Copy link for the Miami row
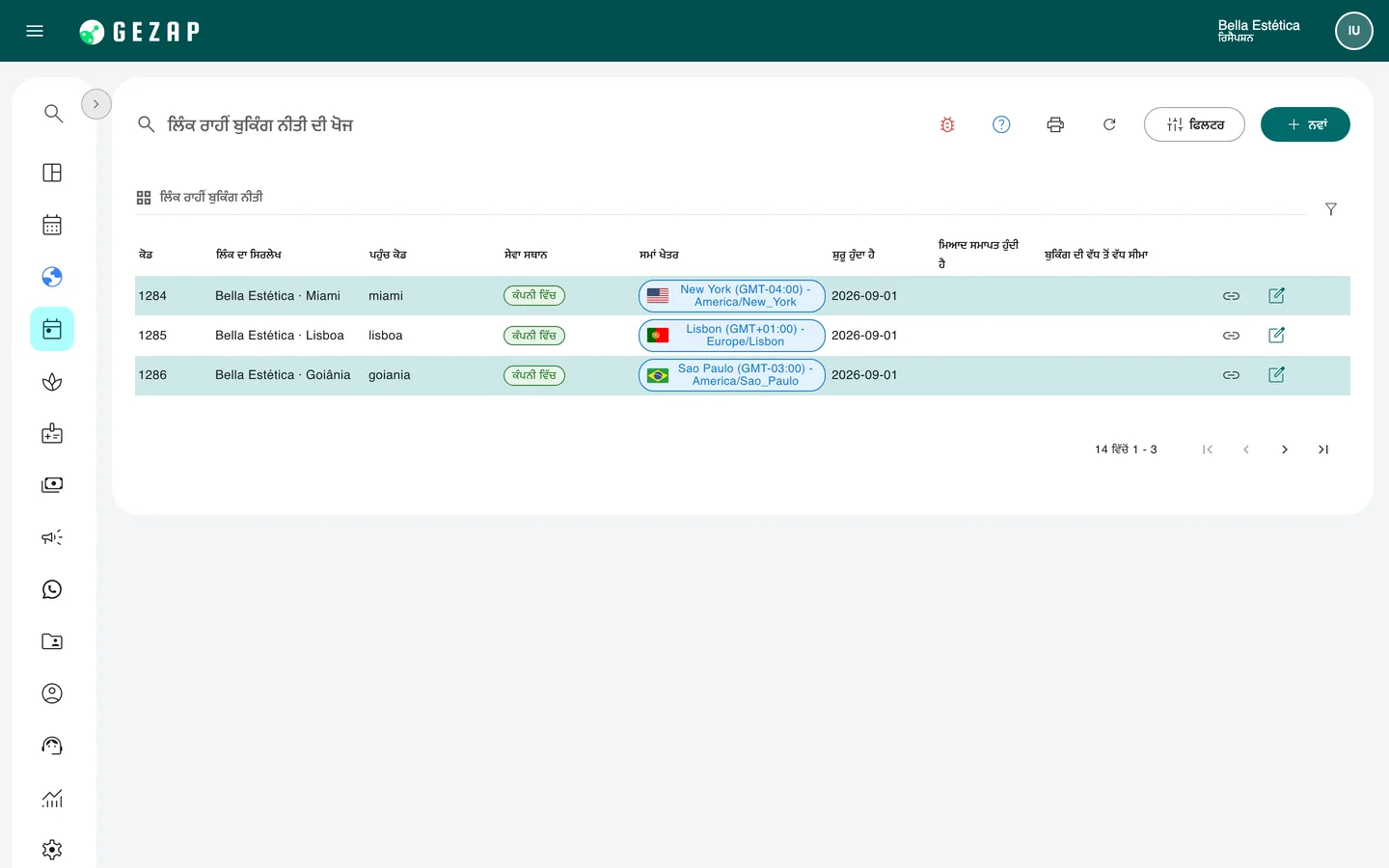The width and height of the screenshot is (1389, 868). coord(1231,296)
